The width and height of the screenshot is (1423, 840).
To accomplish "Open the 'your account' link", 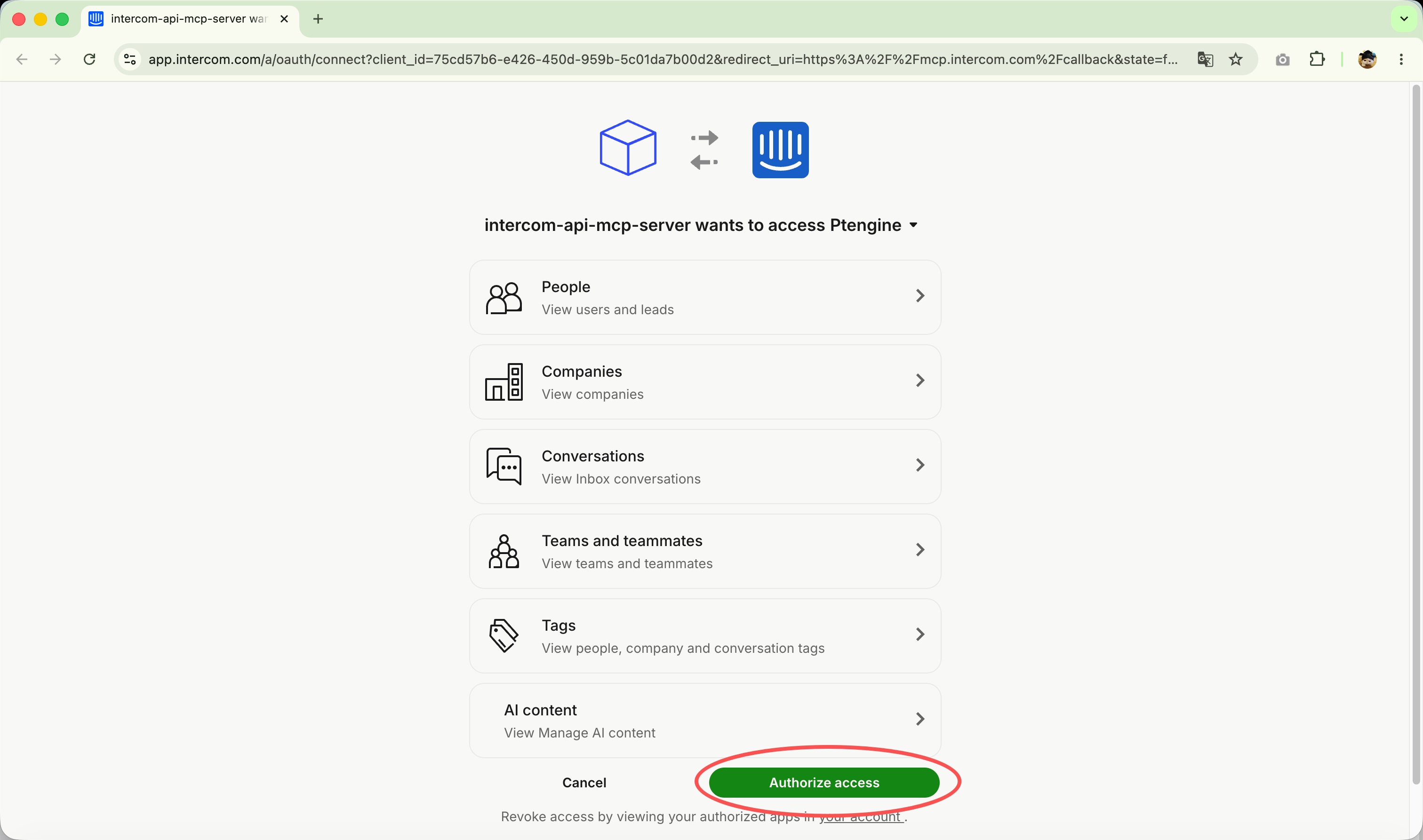I will pyautogui.click(x=860, y=816).
